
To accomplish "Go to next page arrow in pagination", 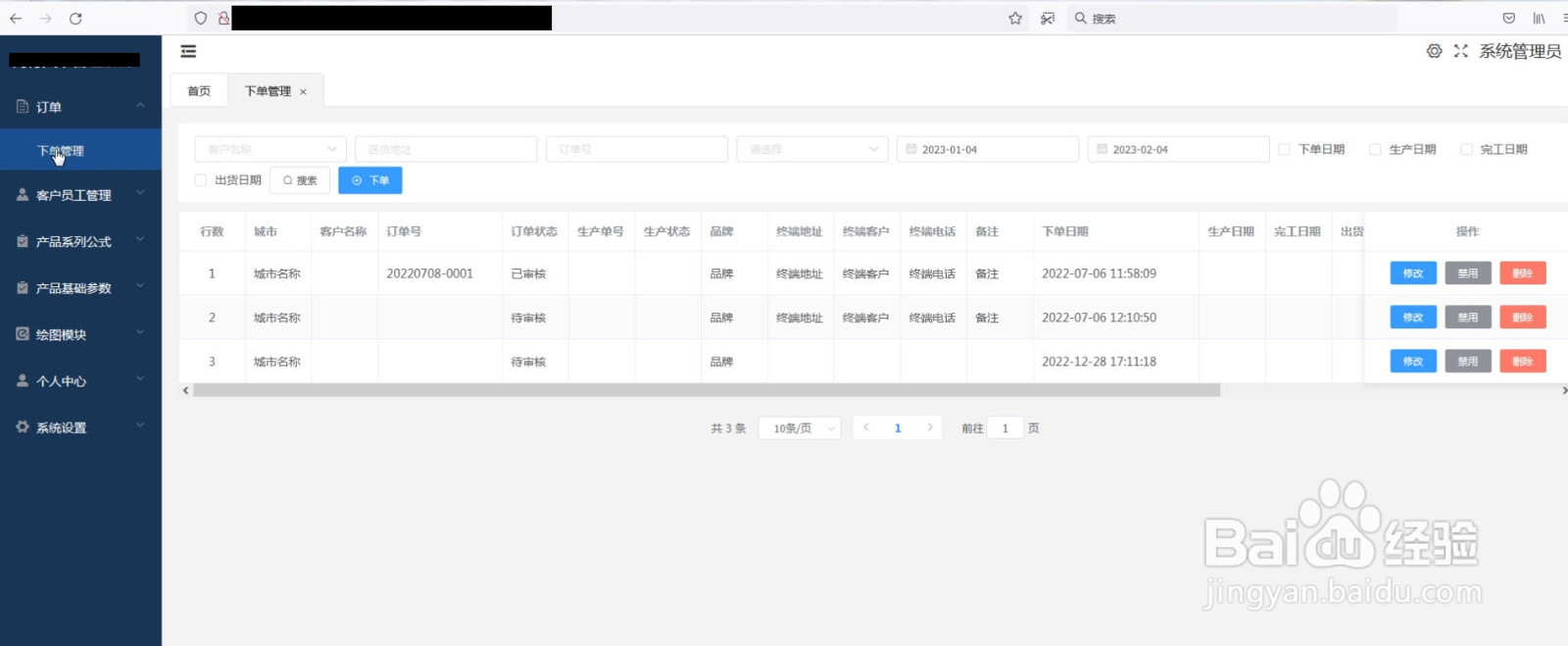I will pyautogui.click(x=930, y=427).
